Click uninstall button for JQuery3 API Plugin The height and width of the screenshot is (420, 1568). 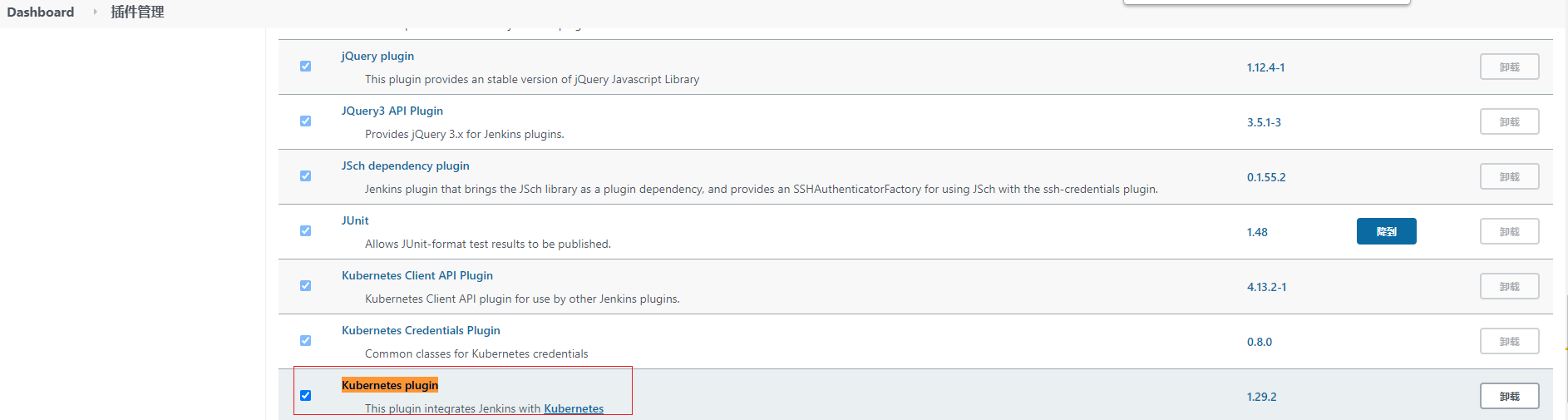point(1510,121)
